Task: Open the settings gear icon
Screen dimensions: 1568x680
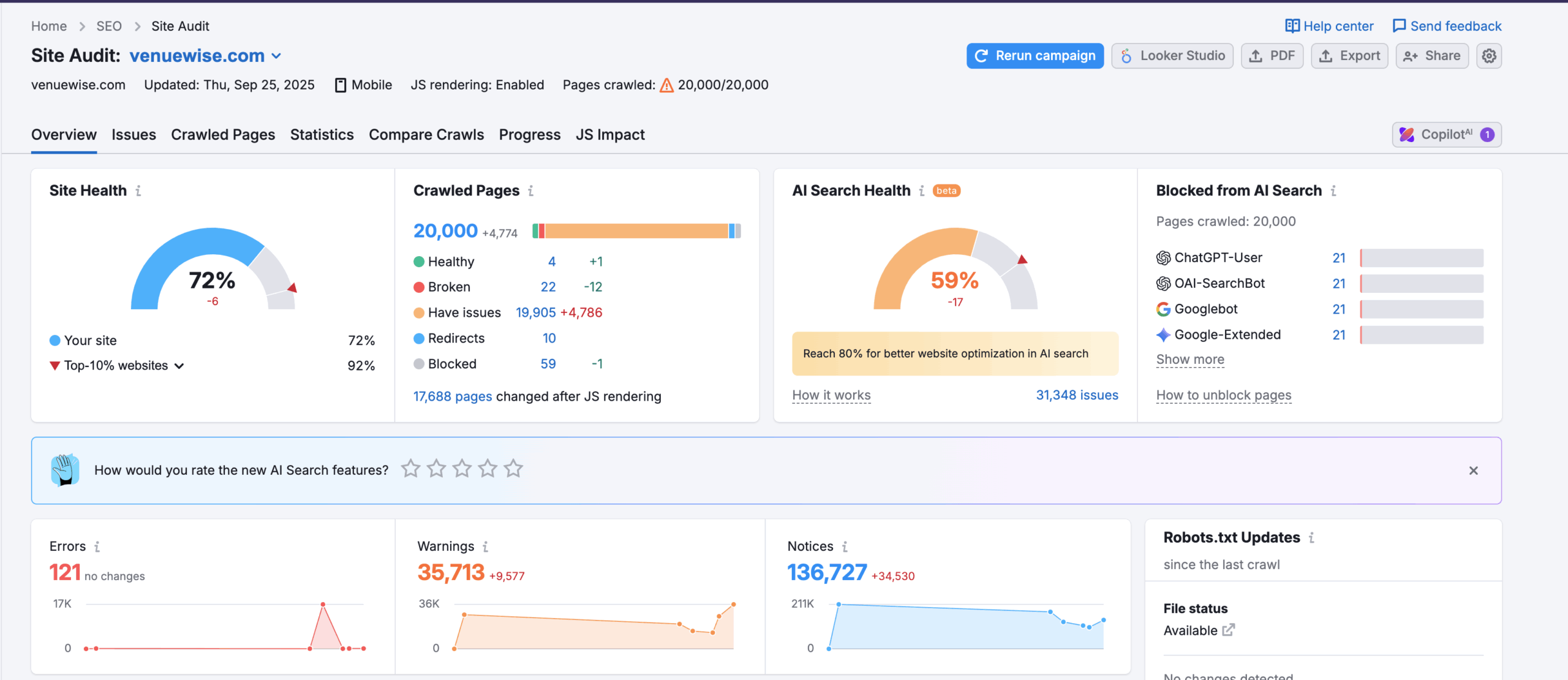Action: [x=1488, y=56]
